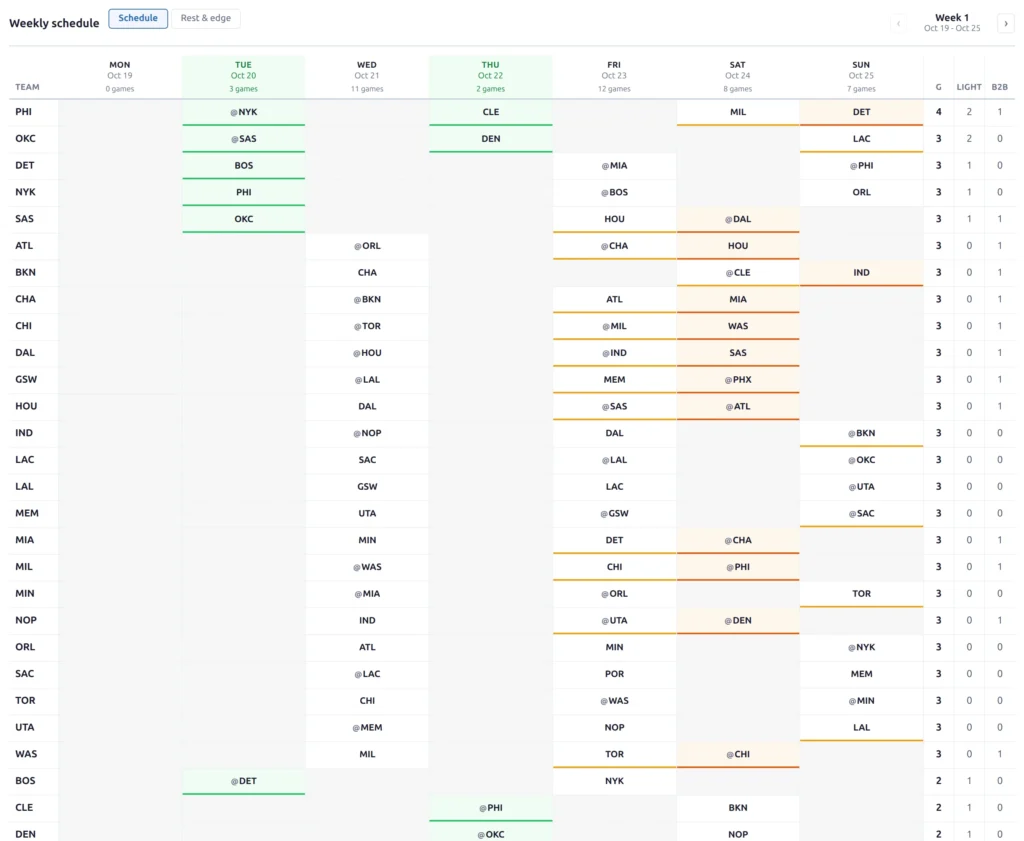
Task: Open ORL's Friday game vs MIN
Action: 614,648
